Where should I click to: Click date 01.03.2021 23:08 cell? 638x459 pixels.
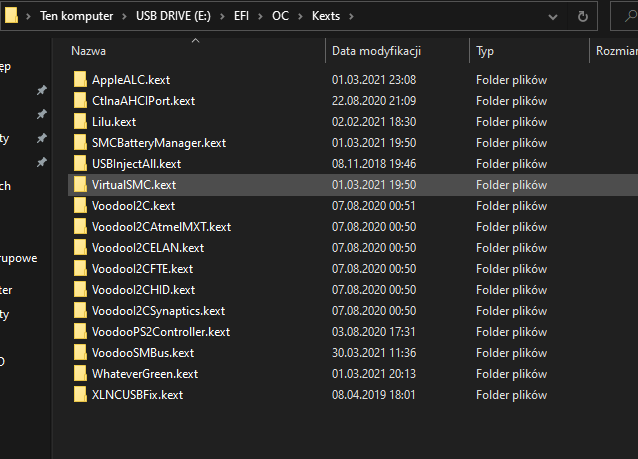(374, 79)
